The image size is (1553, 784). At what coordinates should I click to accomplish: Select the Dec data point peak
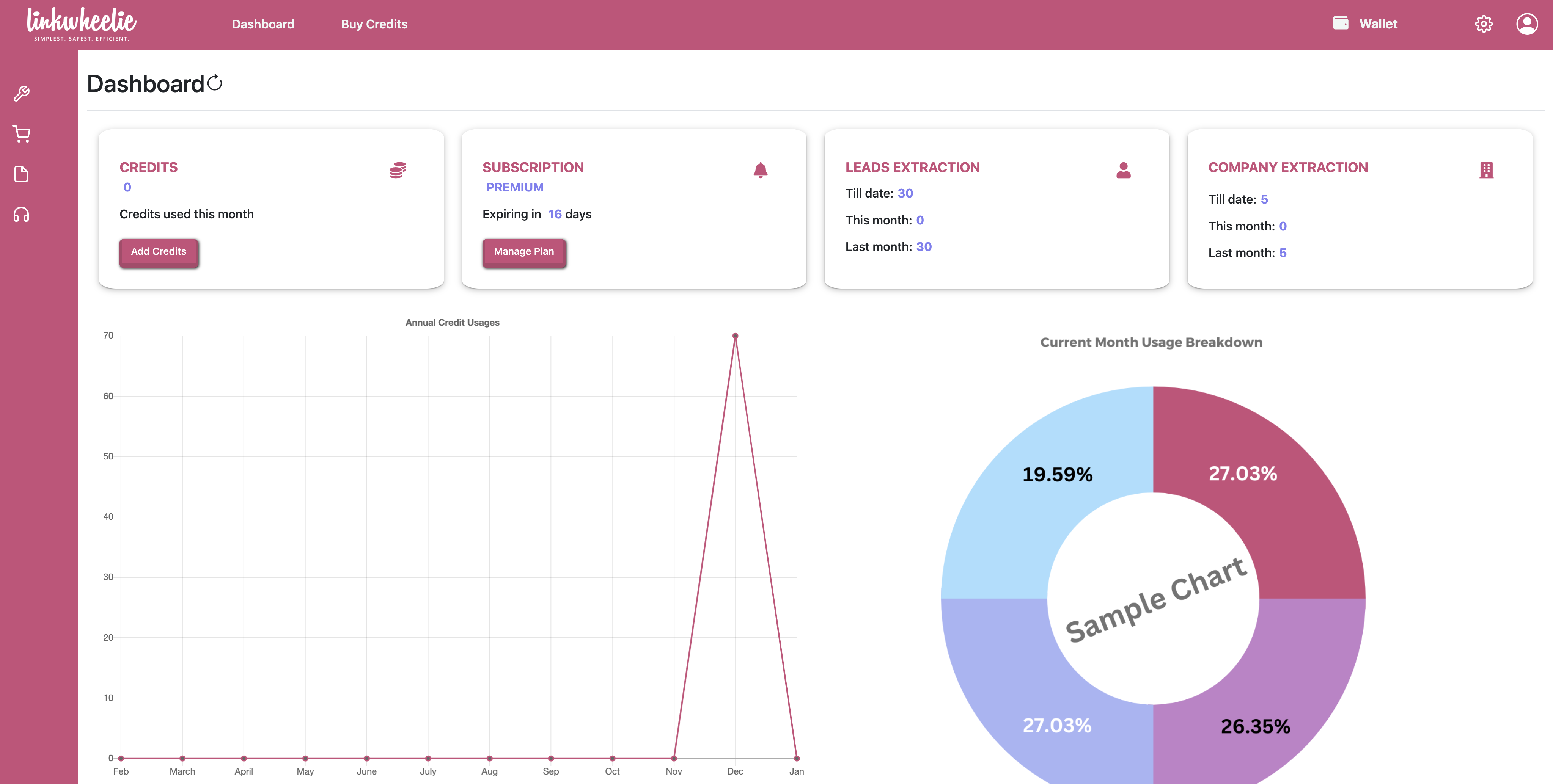[735, 336]
